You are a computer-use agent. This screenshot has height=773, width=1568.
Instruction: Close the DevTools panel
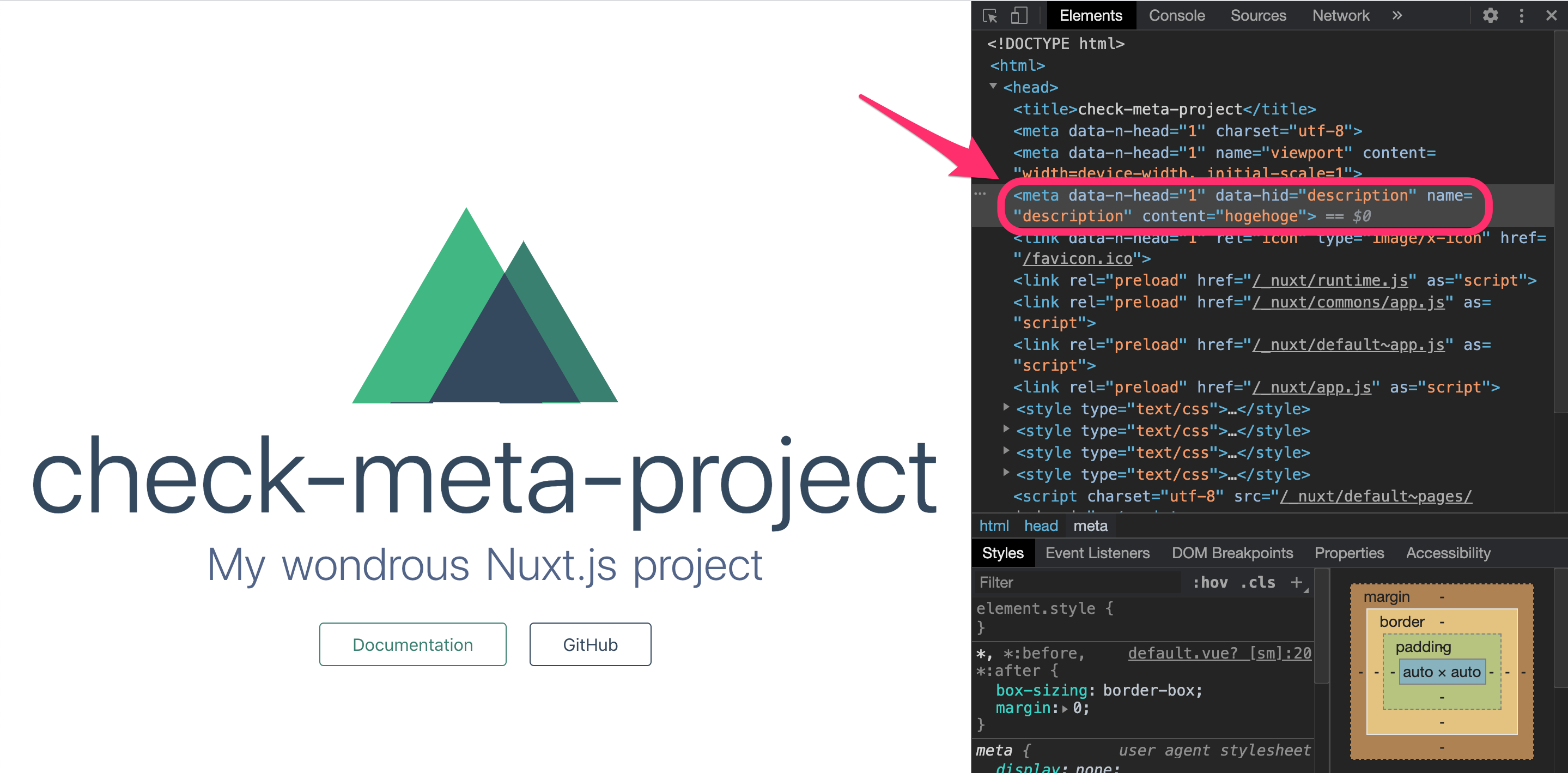click(1552, 15)
